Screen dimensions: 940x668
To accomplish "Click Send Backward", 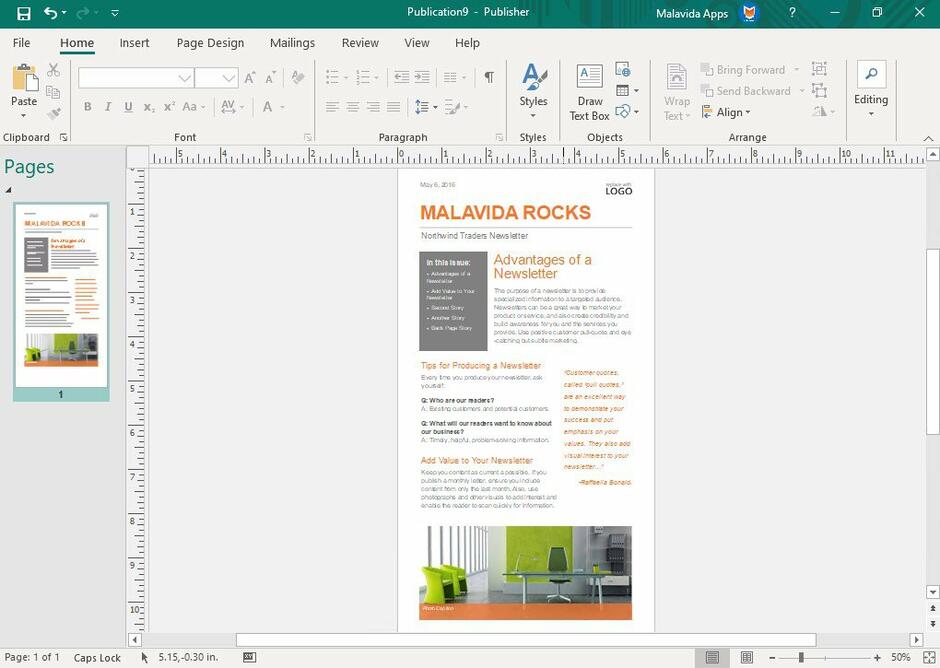I will pyautogui.click(x=746, y=91).
